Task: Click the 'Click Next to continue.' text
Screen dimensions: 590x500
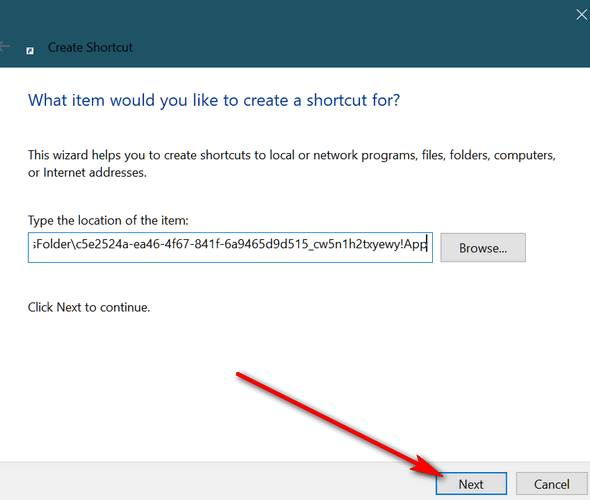Action: 89,307
